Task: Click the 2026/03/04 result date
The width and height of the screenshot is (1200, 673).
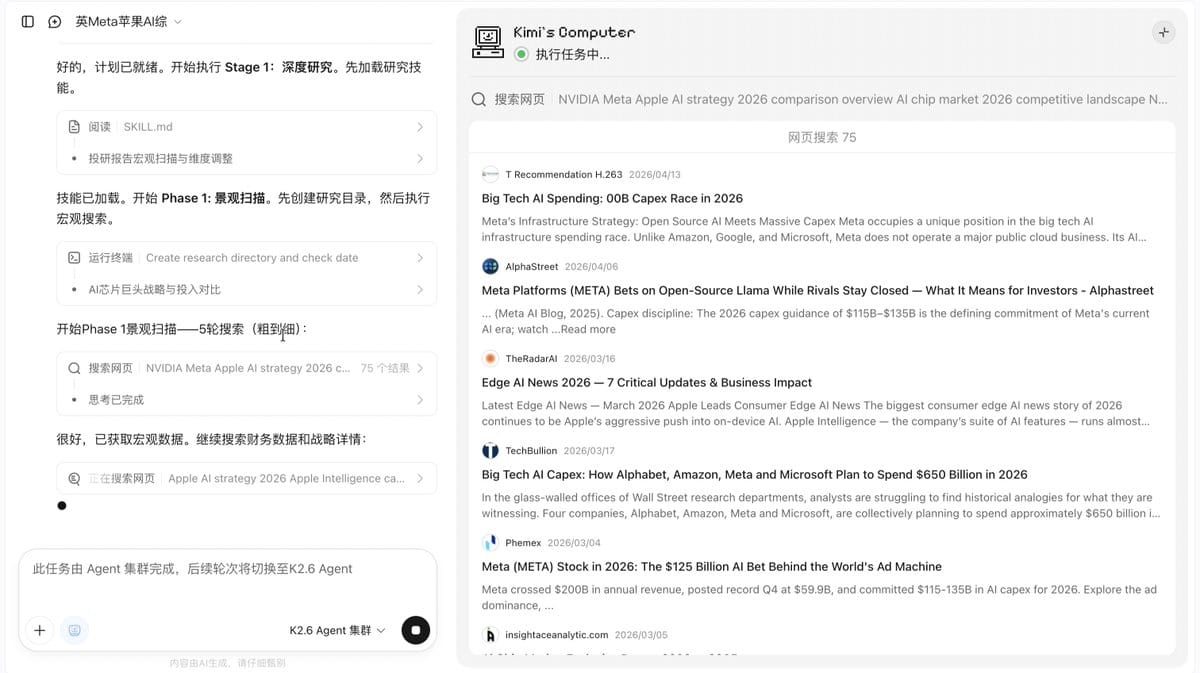Action: 574,542
